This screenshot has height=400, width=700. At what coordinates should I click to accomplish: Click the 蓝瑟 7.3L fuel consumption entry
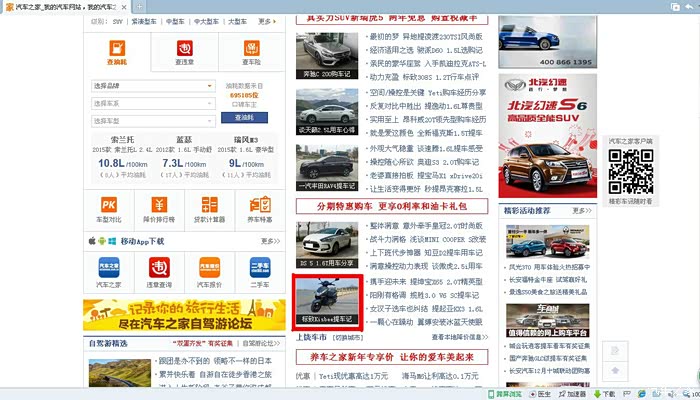point(184,157)
